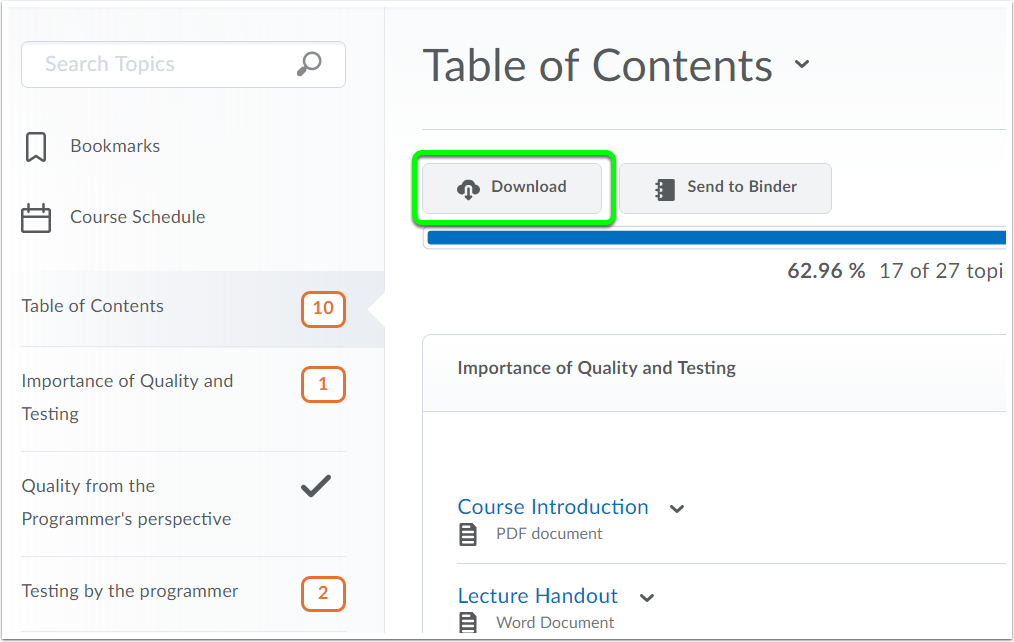1014x642 pixels.
Task: Open the Lecture Handout actions chevron
Action: (x=647, y=598)
